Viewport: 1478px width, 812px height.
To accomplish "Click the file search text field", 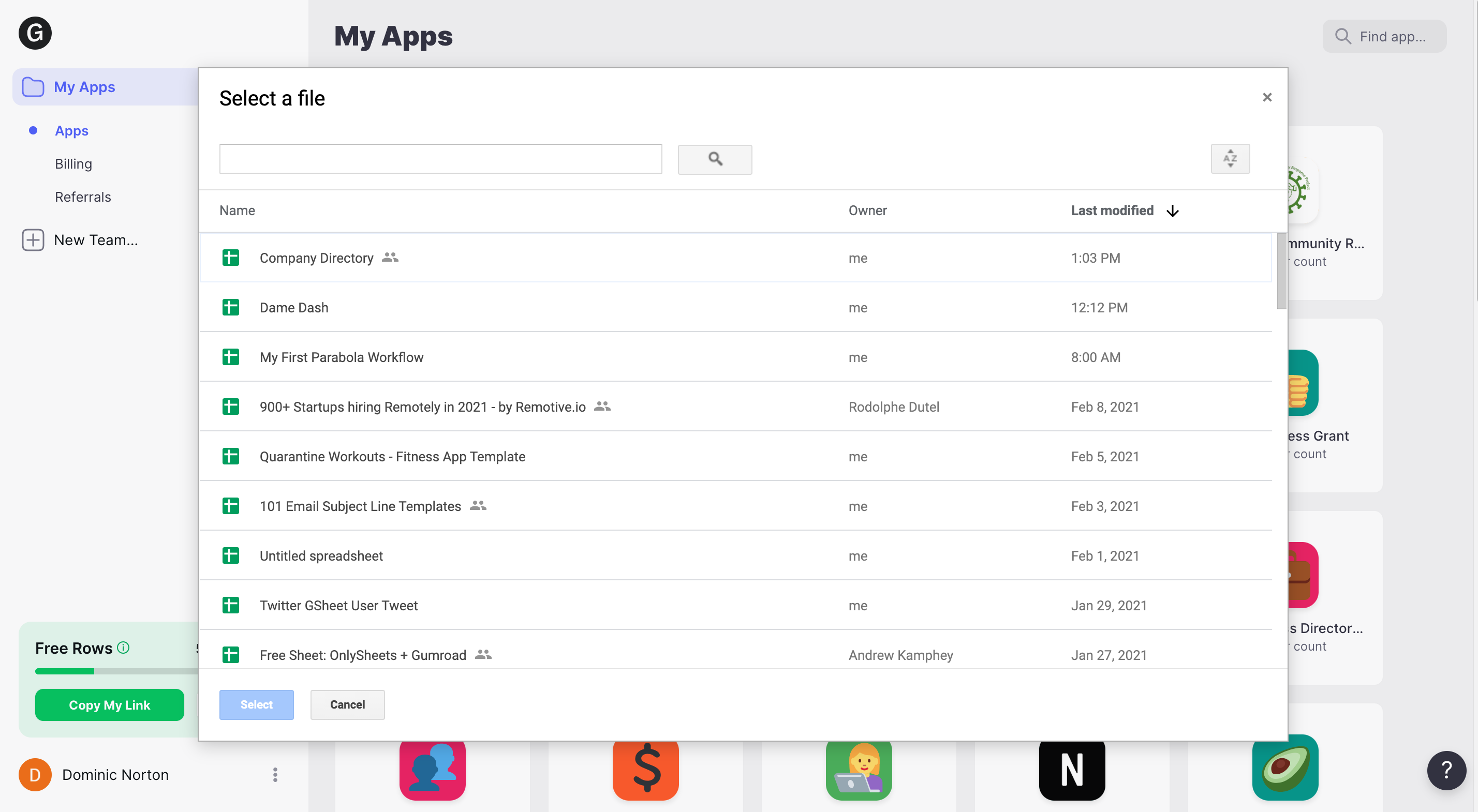I will point(440,159).
